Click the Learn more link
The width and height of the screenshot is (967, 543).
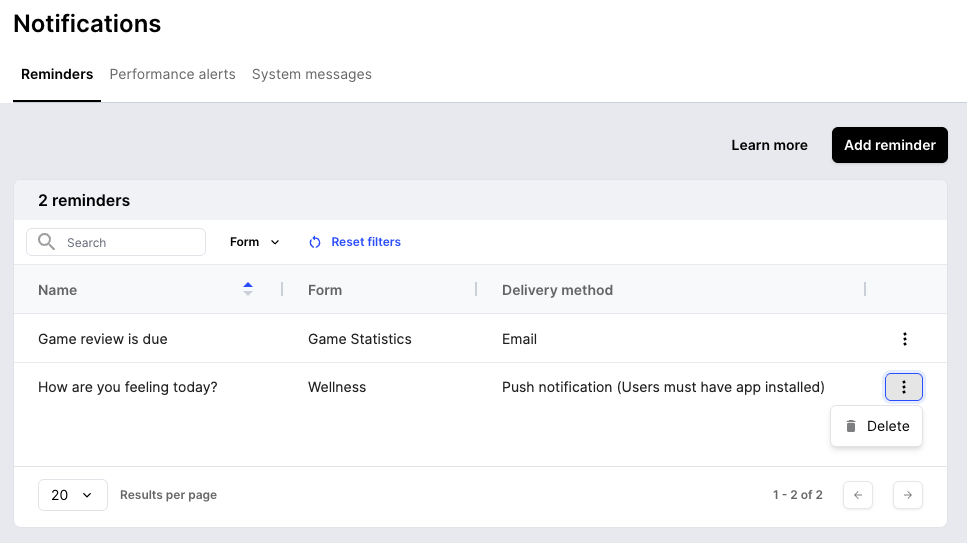pos(769,145)
